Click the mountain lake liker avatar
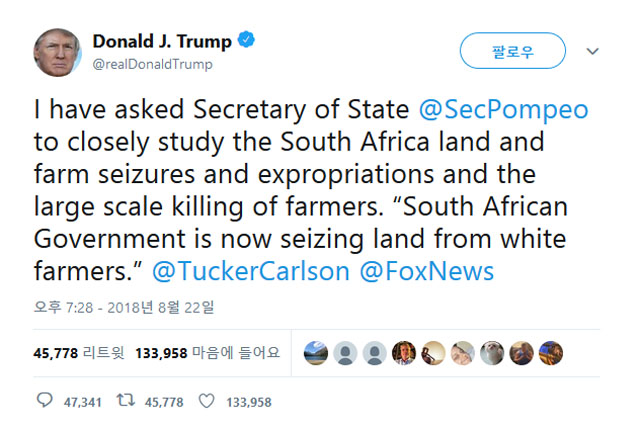 [x=316, y=352]
